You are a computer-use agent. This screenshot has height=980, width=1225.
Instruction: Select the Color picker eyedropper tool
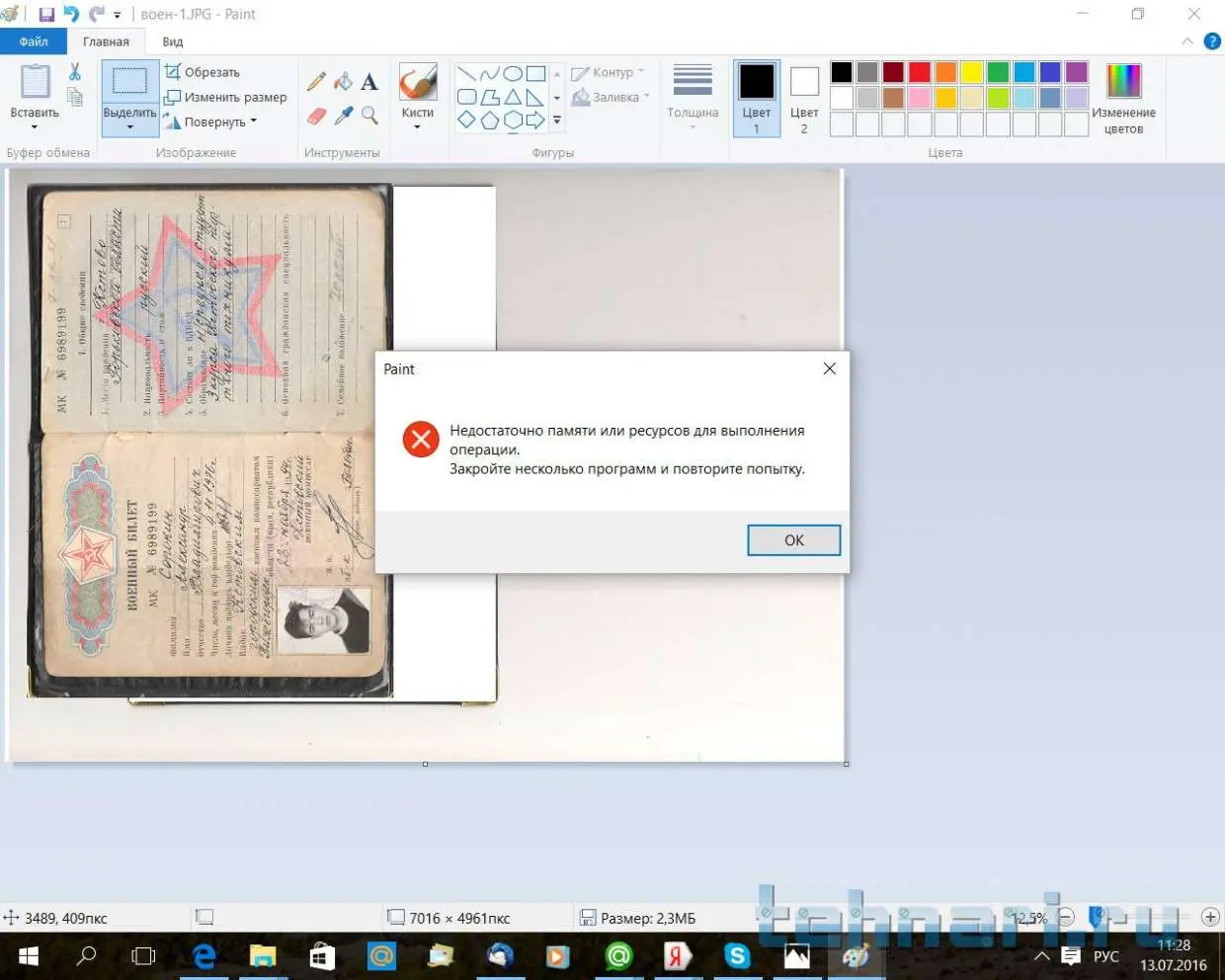(343, 116)
